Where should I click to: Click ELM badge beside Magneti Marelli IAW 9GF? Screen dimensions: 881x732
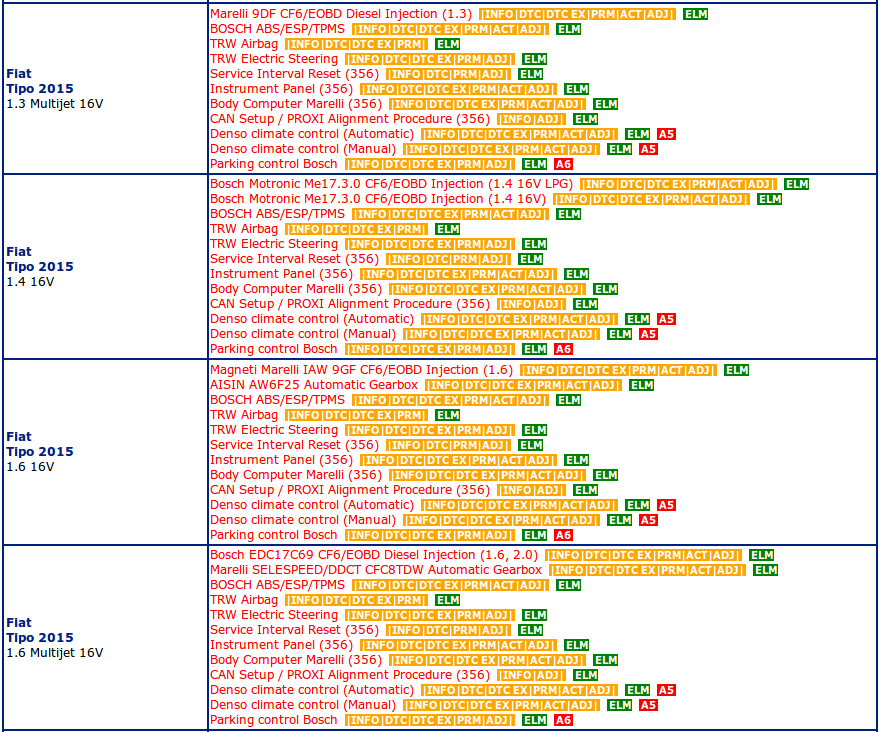(736, 370)
